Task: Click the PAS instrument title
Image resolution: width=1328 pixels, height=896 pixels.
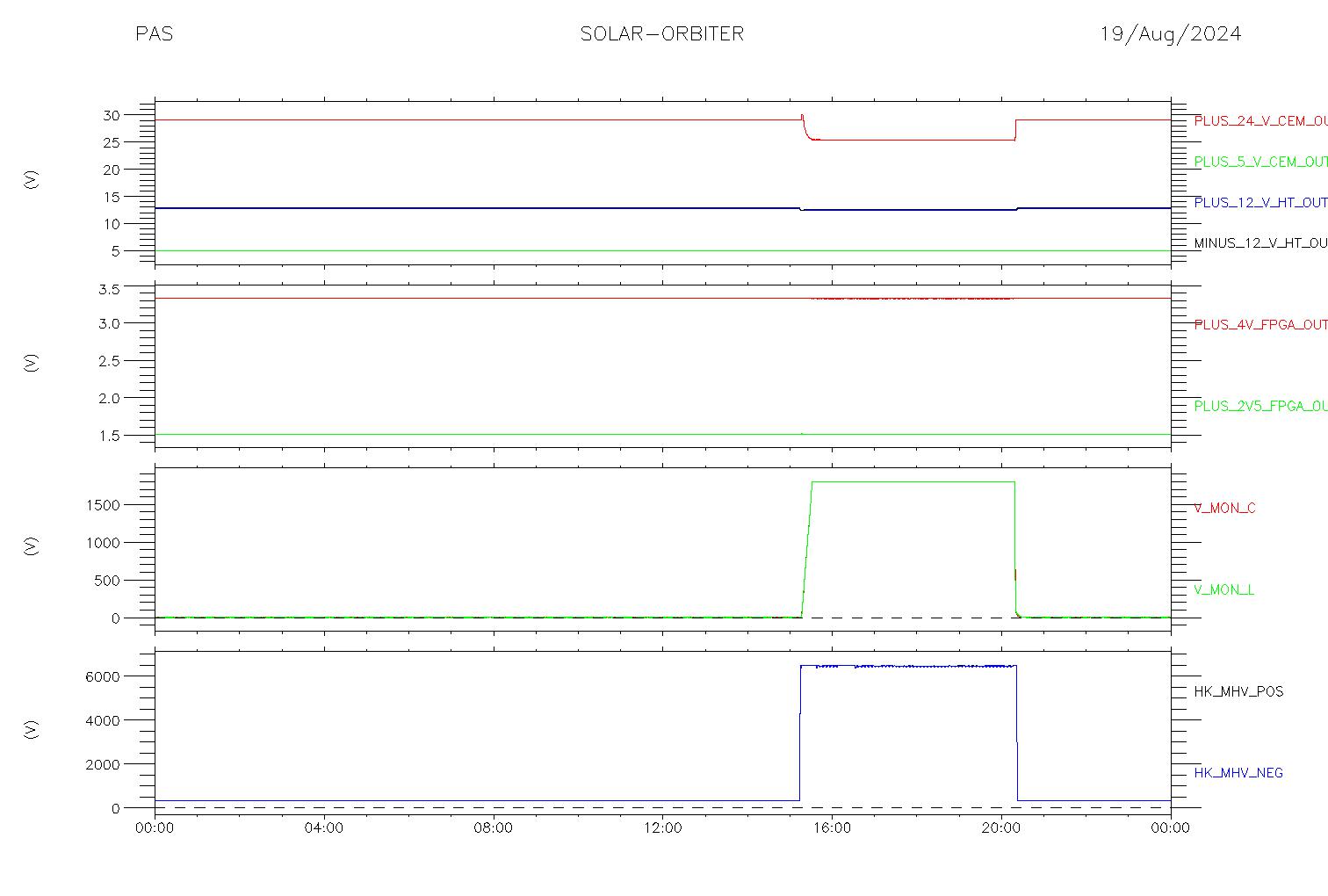Action: pyautogui.click(x=154, y=34)
